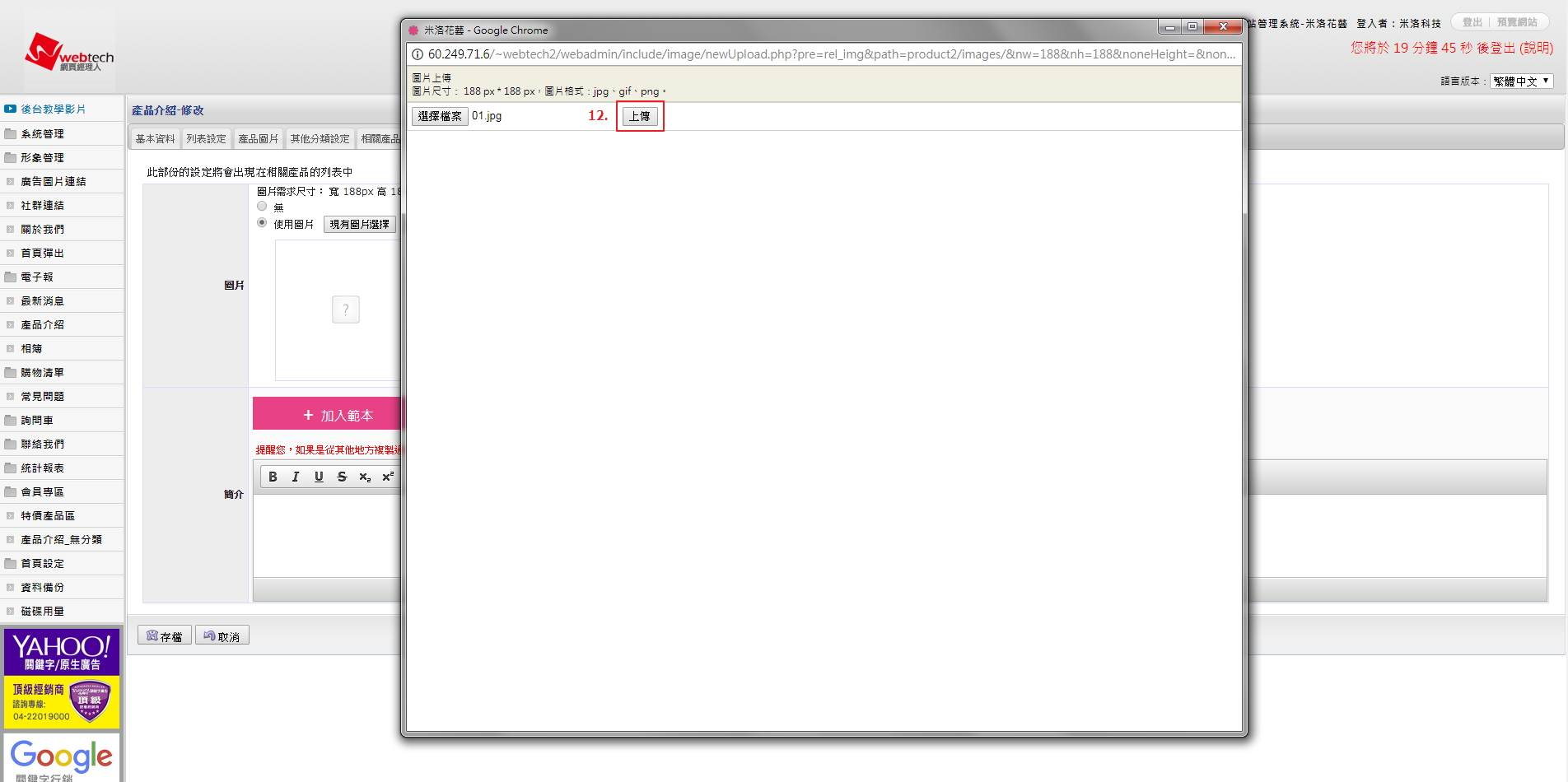Select the 無 radio option
The width and height of the screenshot is (1568, 782).
[262, 207]
